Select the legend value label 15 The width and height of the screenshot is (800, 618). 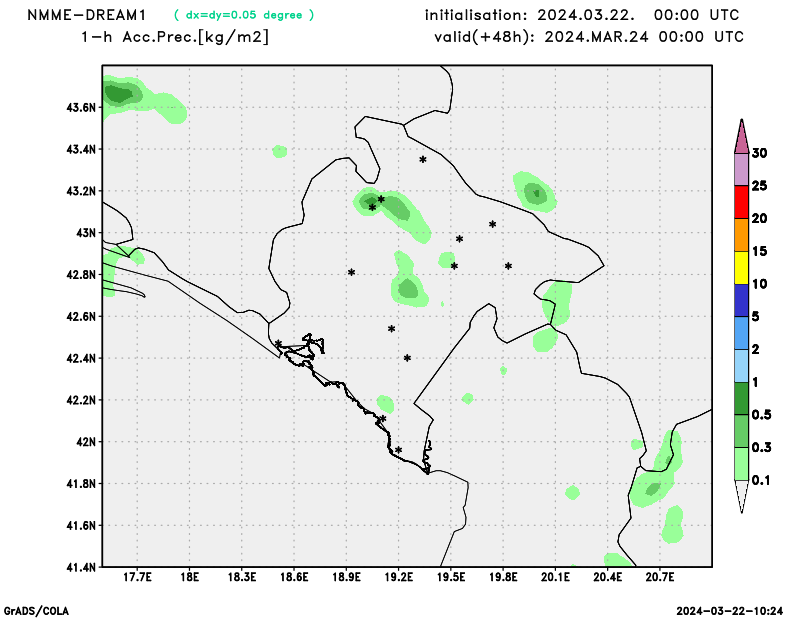(x=760, y=251)
